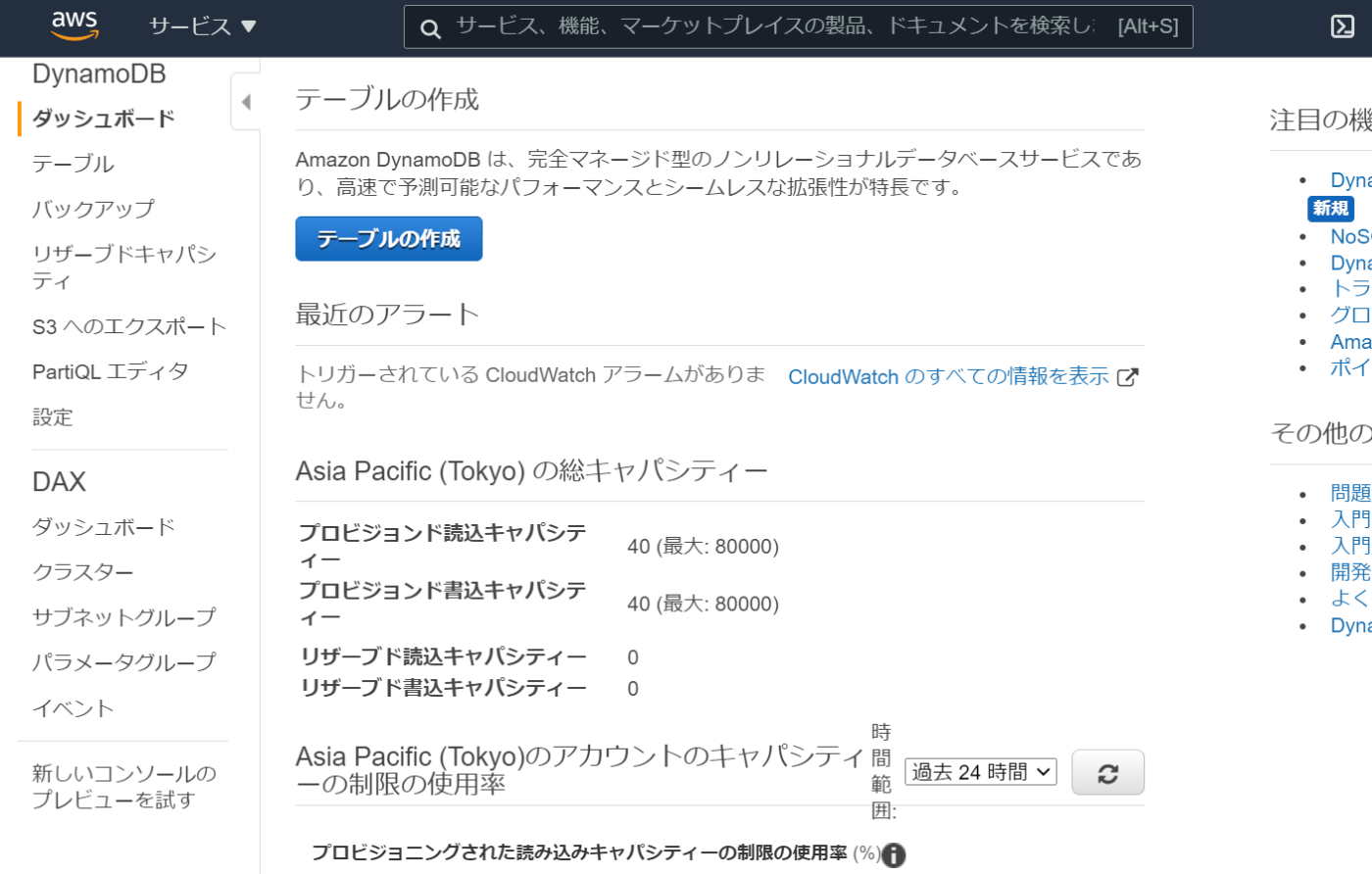Click the DynamoDB sidebar heading
1372x874 pixels.
(x=99, y=74)
